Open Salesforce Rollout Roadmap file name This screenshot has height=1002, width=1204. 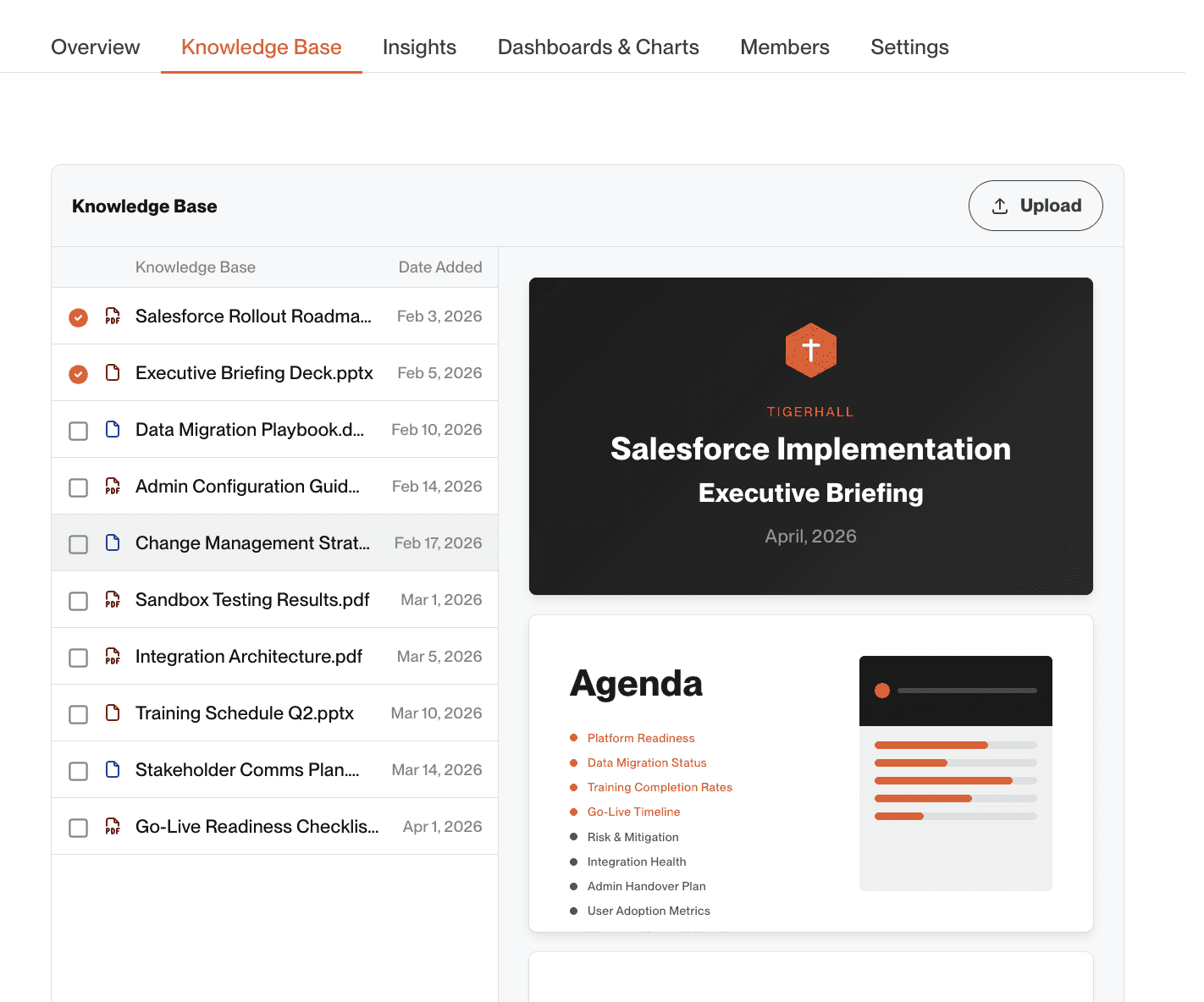[253, 317]
